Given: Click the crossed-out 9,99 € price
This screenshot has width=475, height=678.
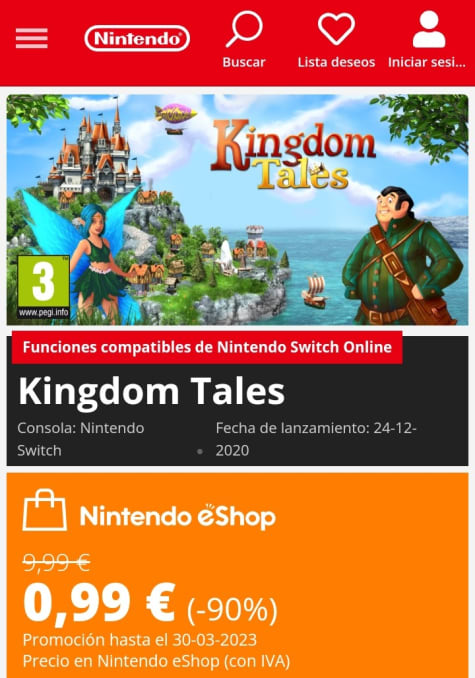Looking at the screenshot, I should [x=56, y=563].
